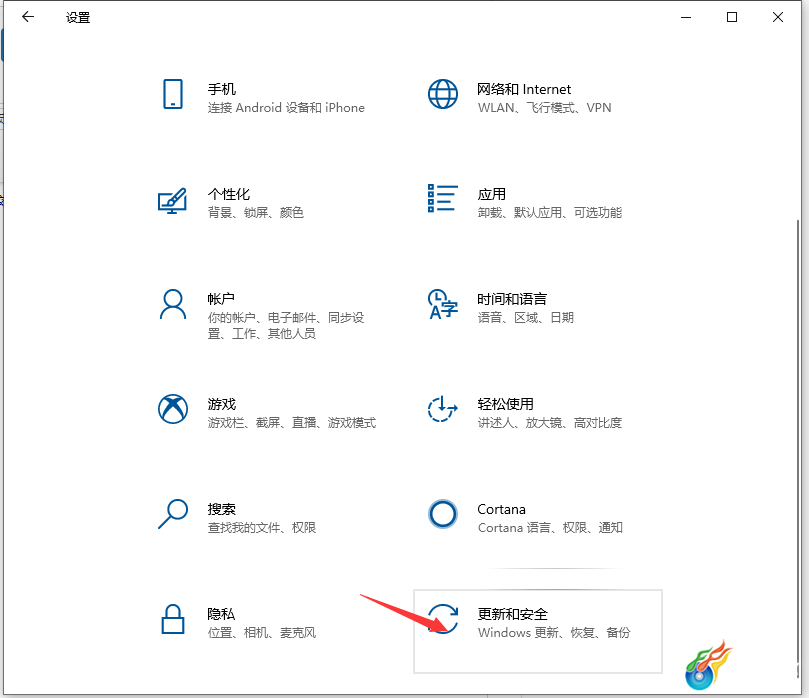Image resolution: width=809 pixels, height=698 pixels.
Task: Open the 隐私 settings title
Action: [221, 614]
